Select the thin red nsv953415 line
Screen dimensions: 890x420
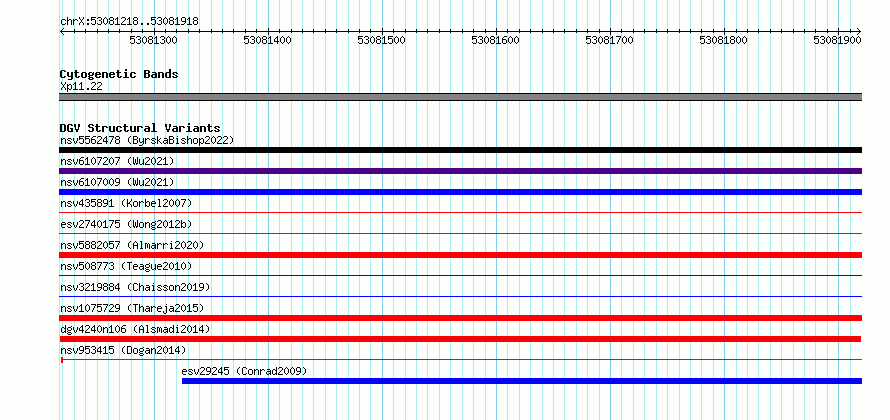point(460,359)
